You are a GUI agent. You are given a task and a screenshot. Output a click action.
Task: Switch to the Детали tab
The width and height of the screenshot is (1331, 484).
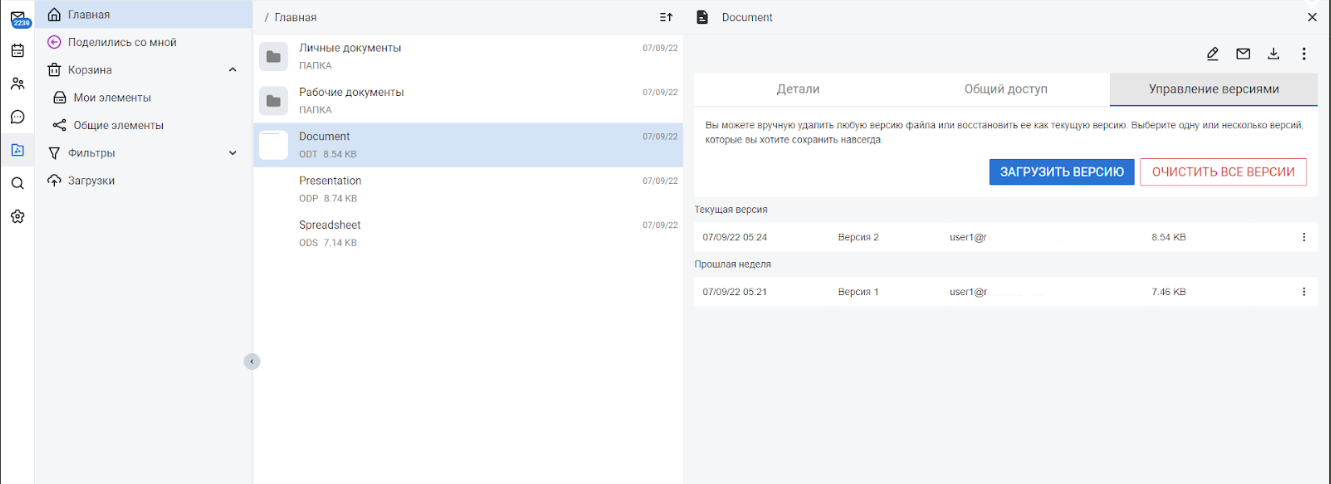[x=798, y=89]
